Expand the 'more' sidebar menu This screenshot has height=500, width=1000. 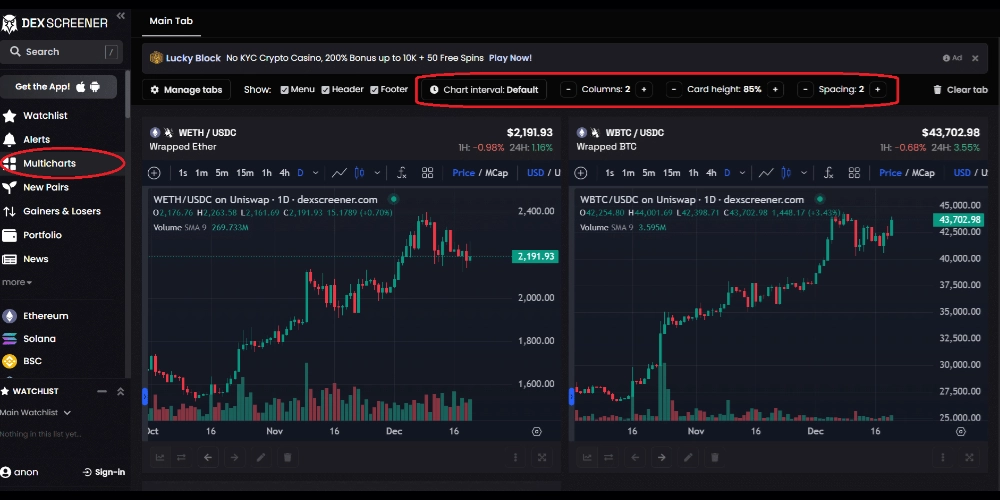[17, 282]
